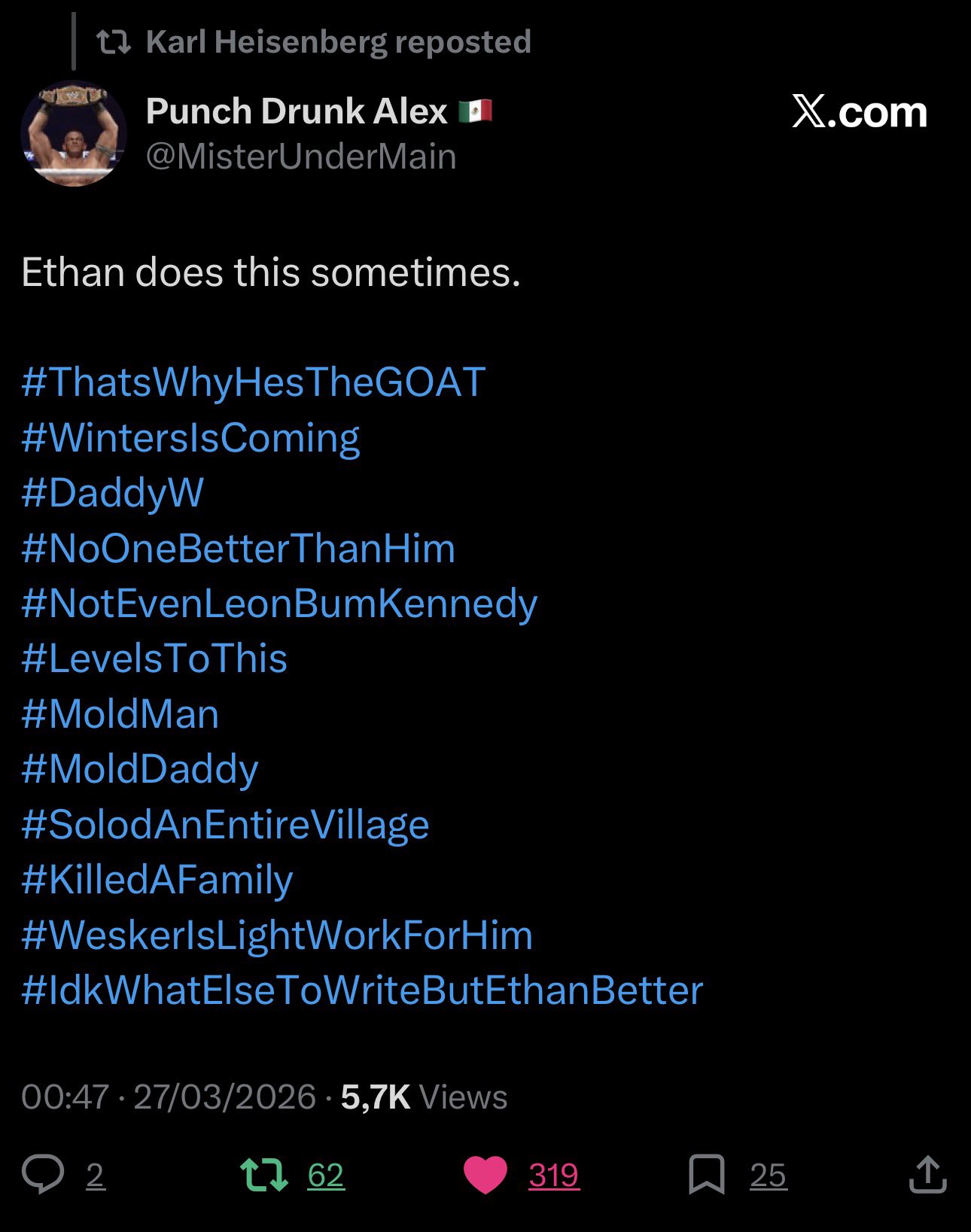View the 62 reposts count

(326, 1175)
